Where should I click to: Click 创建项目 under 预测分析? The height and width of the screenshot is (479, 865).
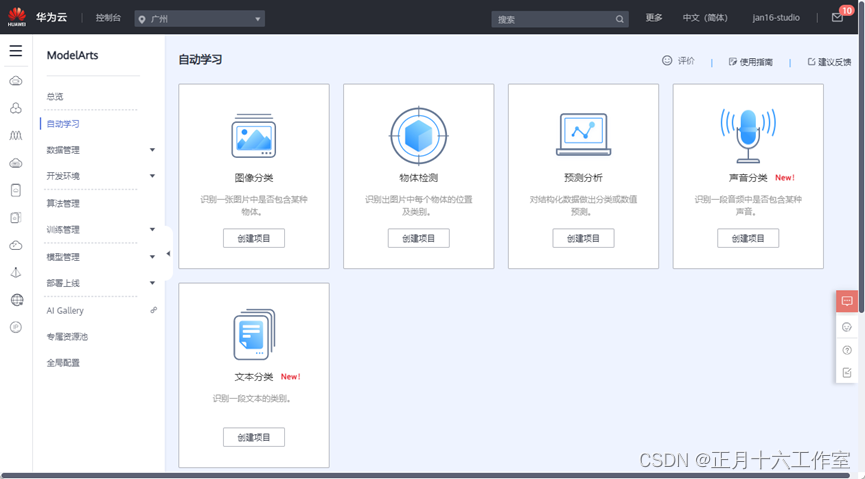point(583,238)
